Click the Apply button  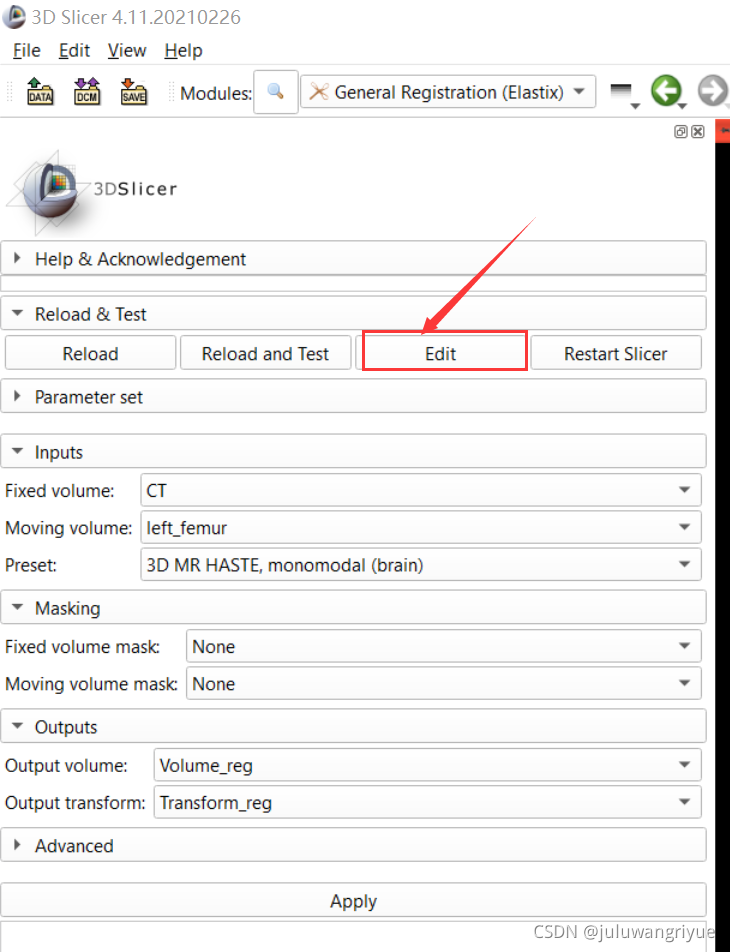(x=353, y=901)
